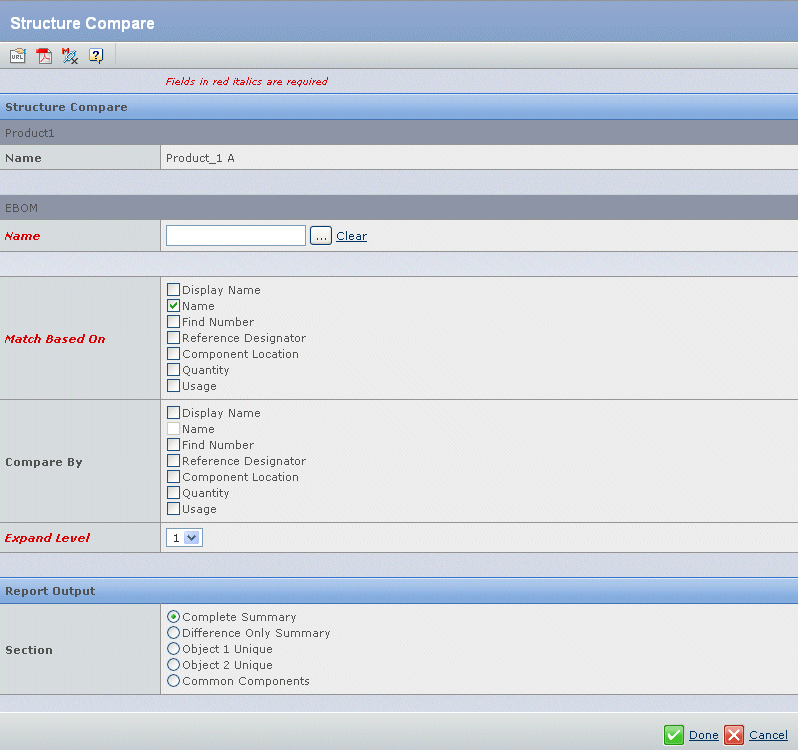This screenshot has width=798, height=750.
Task: Click the ellipsis browse button
Action: point(321,236)
